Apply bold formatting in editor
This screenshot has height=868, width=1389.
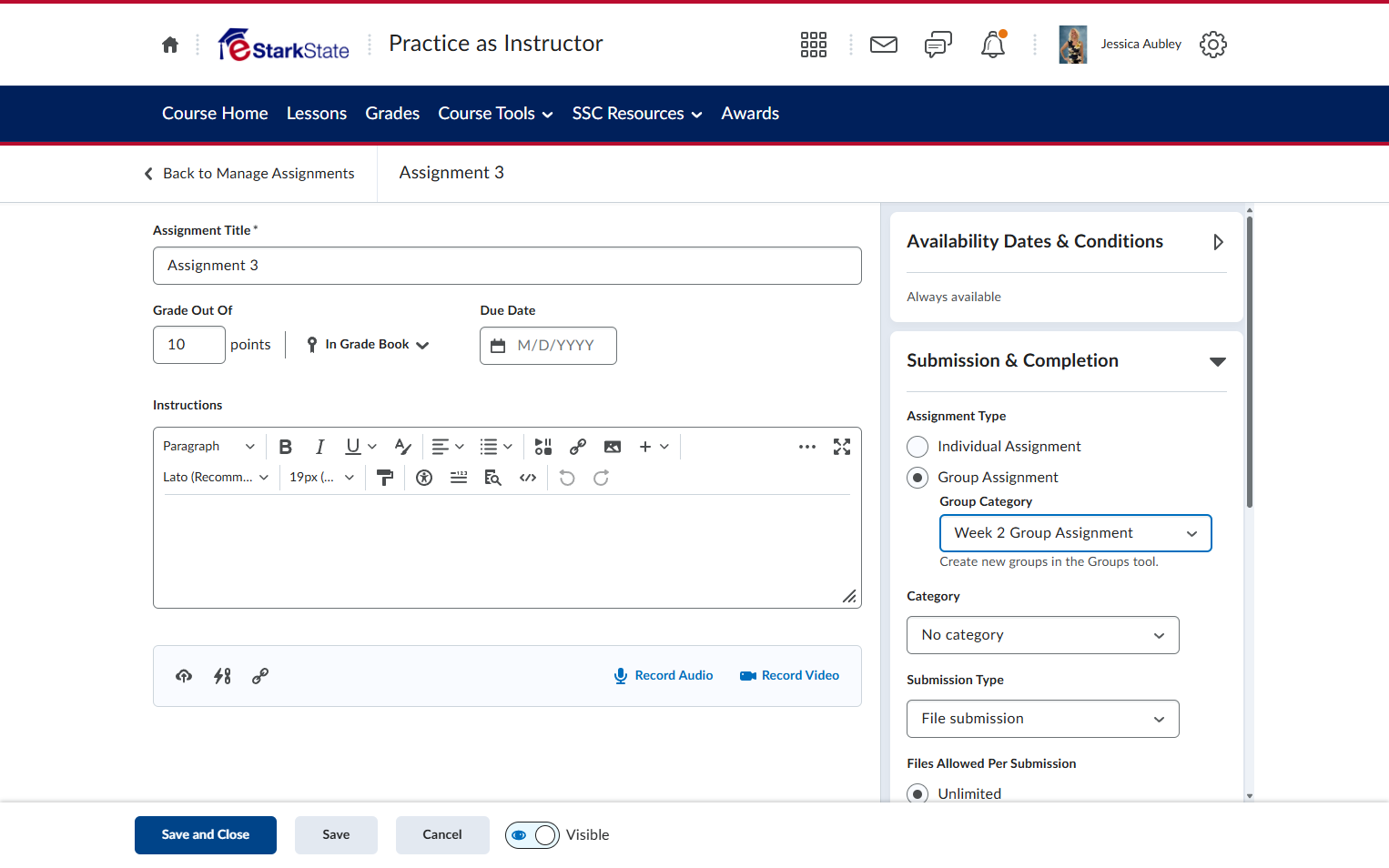pyautogui.click(x=286, y=447)
